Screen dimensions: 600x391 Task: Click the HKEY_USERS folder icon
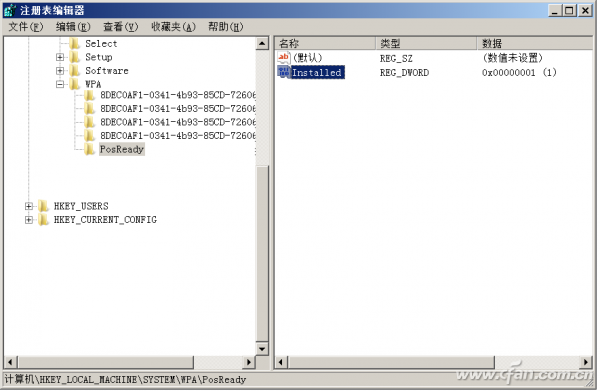(x=43, y=206)
